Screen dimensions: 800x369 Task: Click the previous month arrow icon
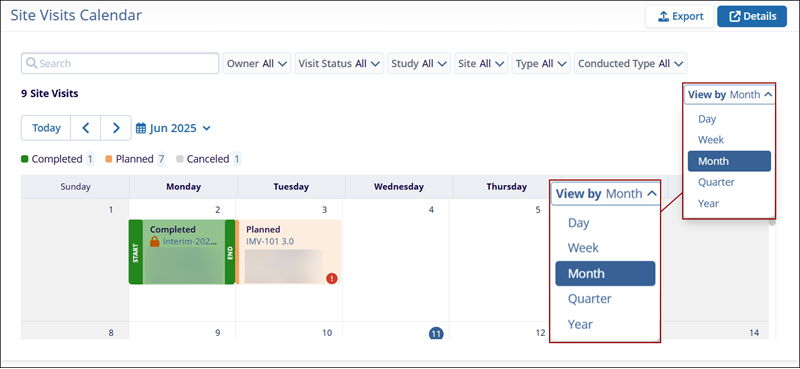click(86, 128)
